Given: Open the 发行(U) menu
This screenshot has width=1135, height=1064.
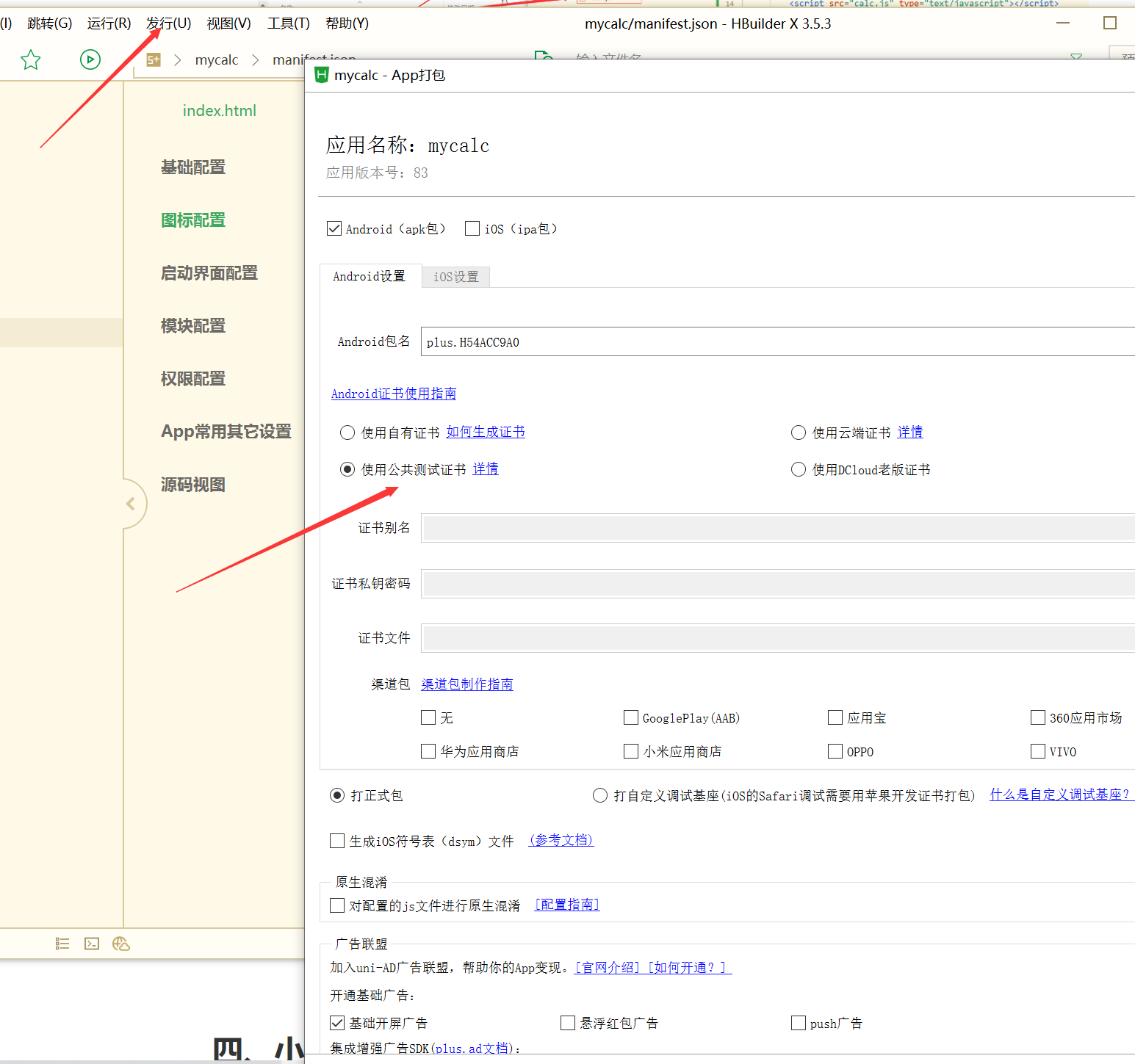Looking at the screenshot, I should (x=169, y=23).
